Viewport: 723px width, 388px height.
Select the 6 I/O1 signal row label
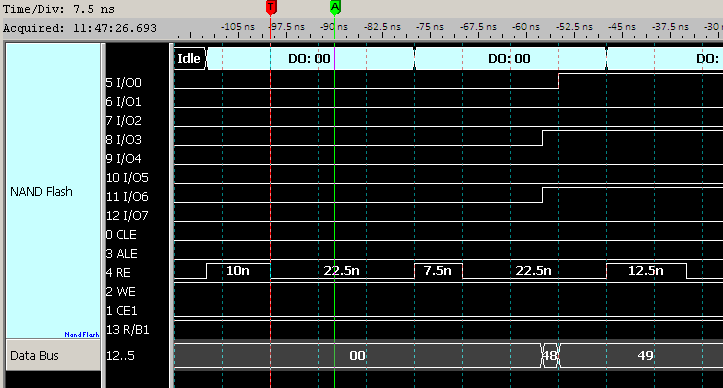coord(124,101)
